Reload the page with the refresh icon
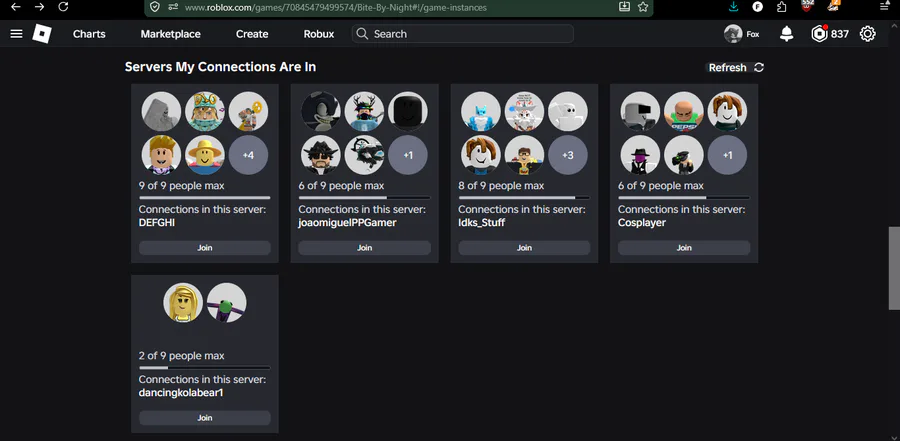Screen dimensions: 900x441 [x=63, y=7]
